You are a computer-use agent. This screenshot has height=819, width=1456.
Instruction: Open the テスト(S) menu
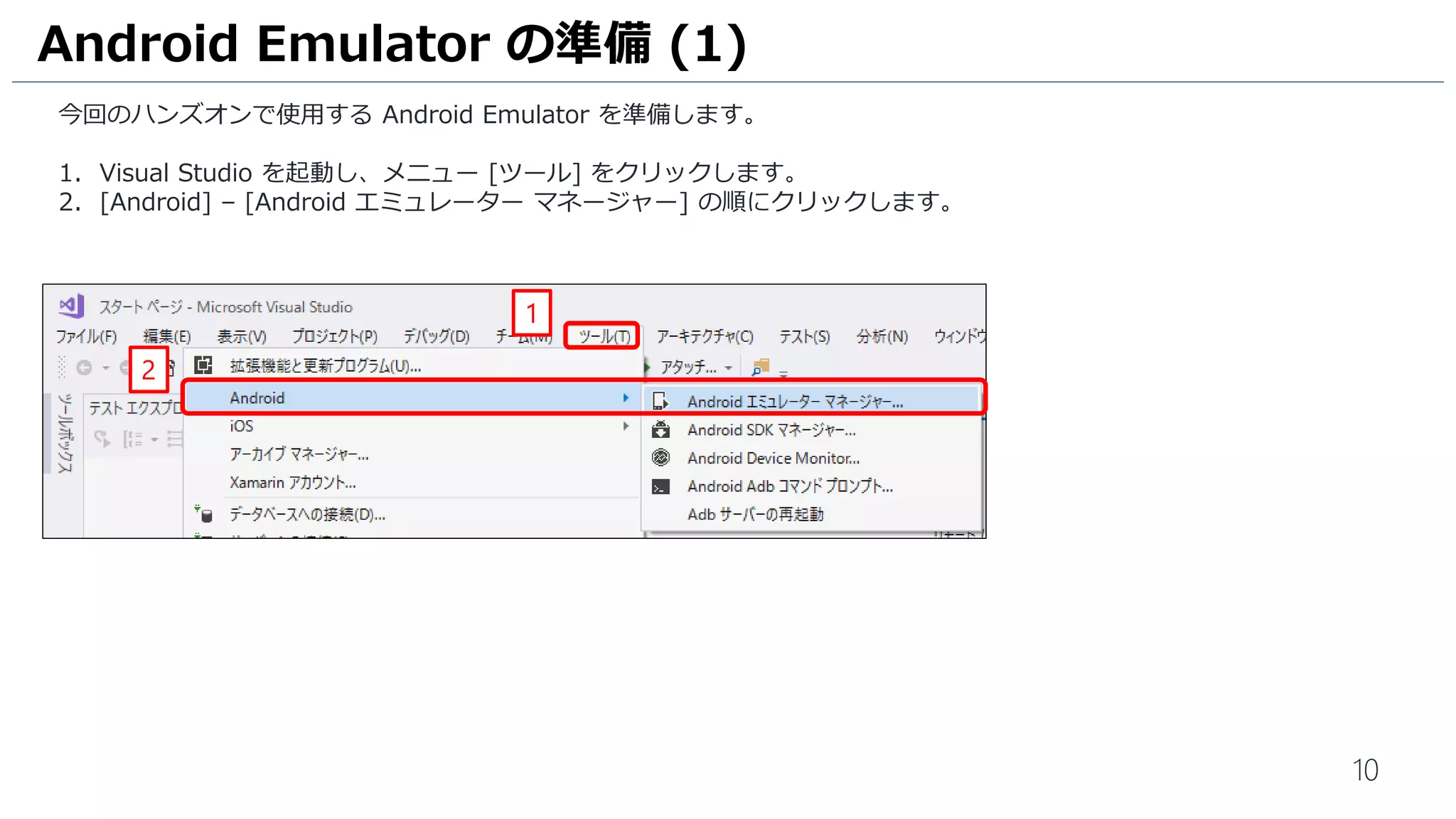pyautogui.click(x=804, y=336)
